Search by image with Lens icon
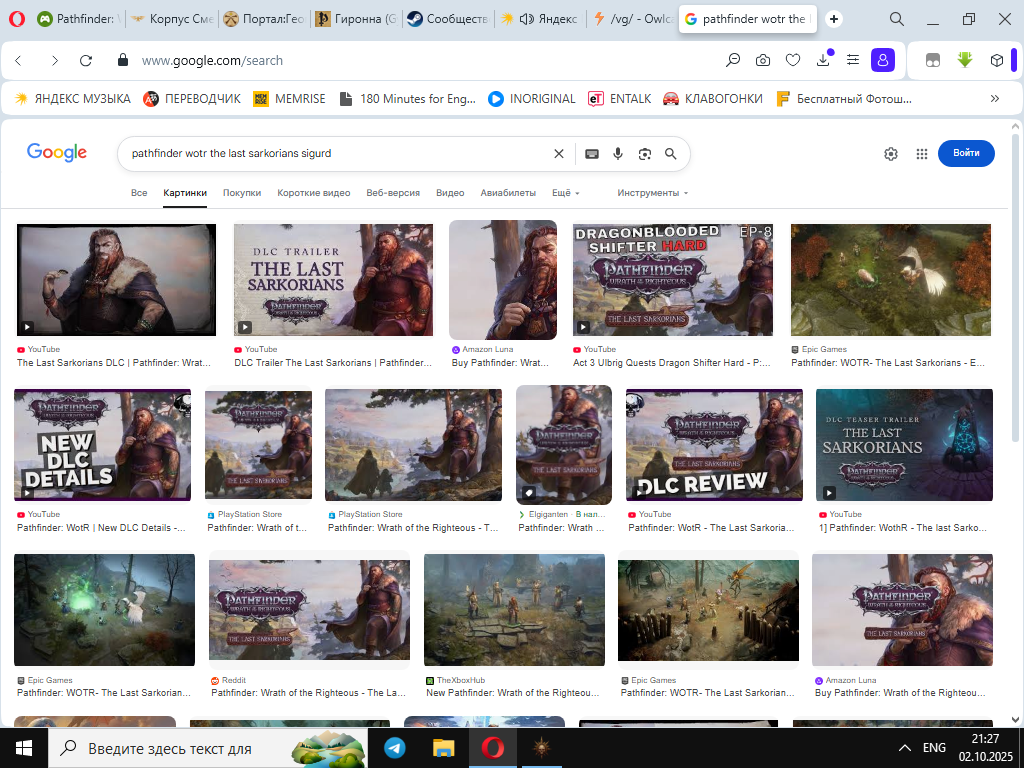This screenshot has height=768, width=1024. point(645,153)
